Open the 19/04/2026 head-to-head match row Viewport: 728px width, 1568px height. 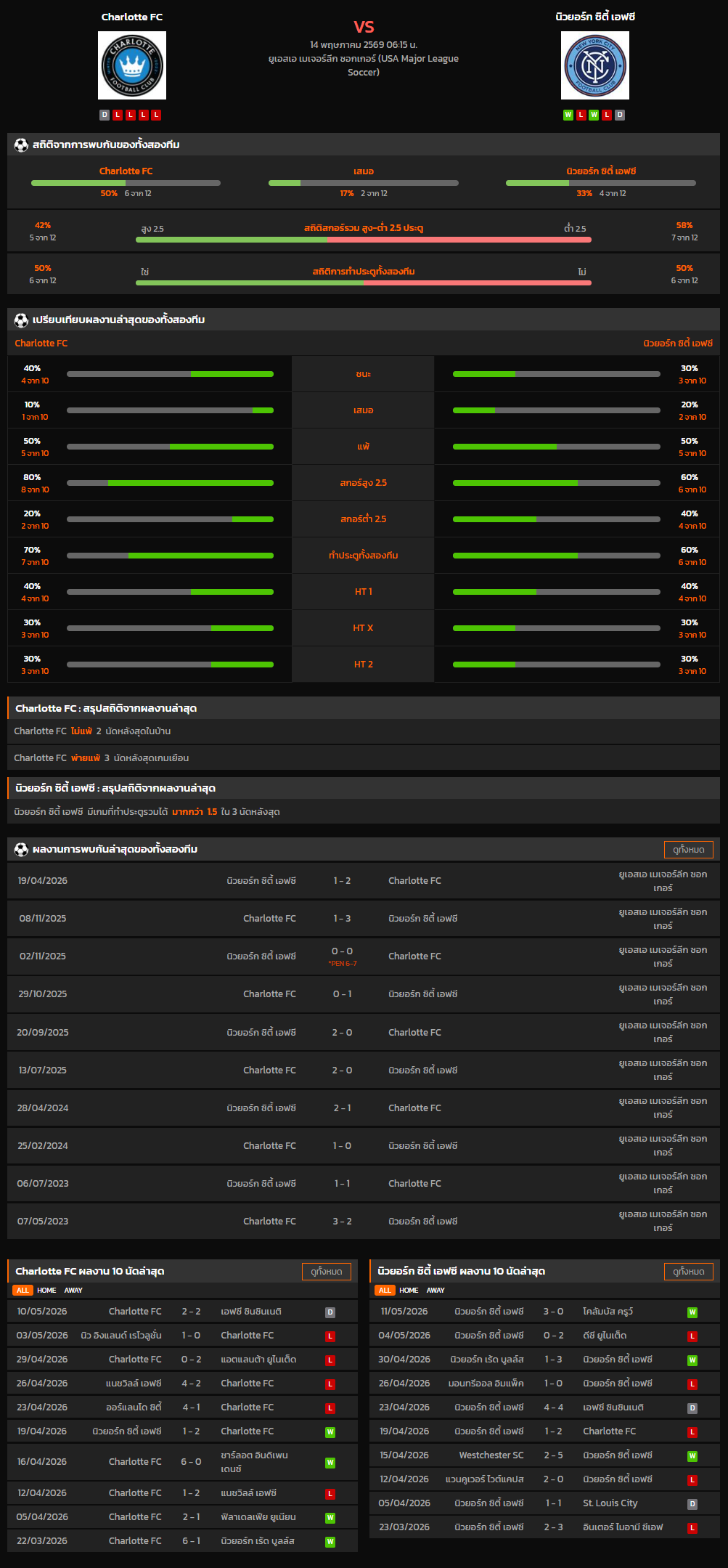[364, 881]
